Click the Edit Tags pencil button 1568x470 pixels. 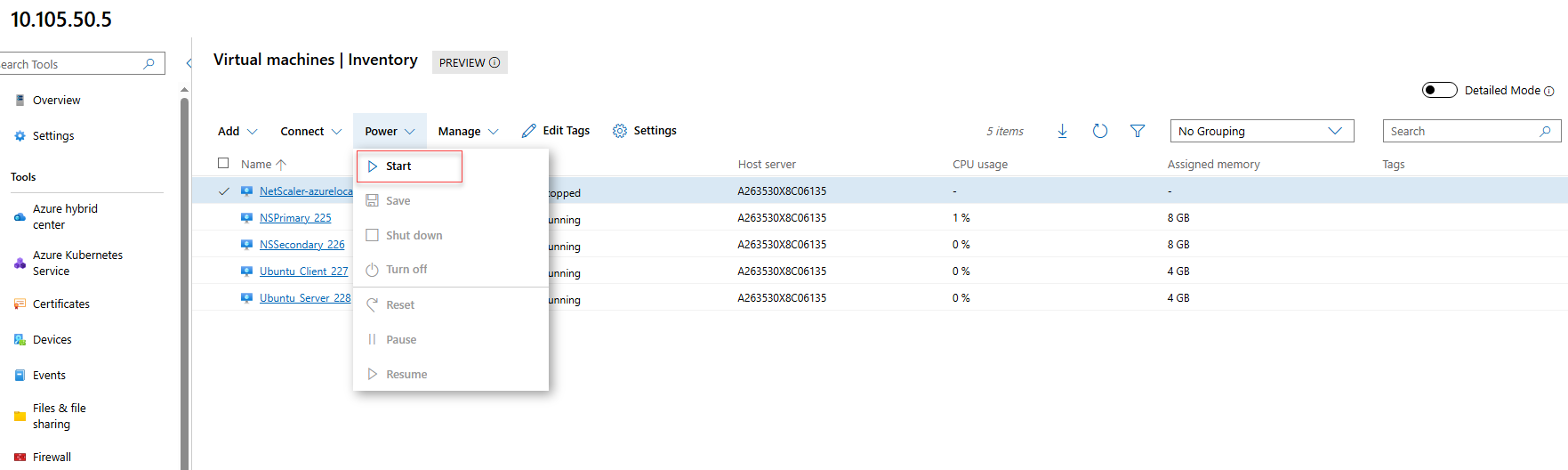tap(556, 131)
